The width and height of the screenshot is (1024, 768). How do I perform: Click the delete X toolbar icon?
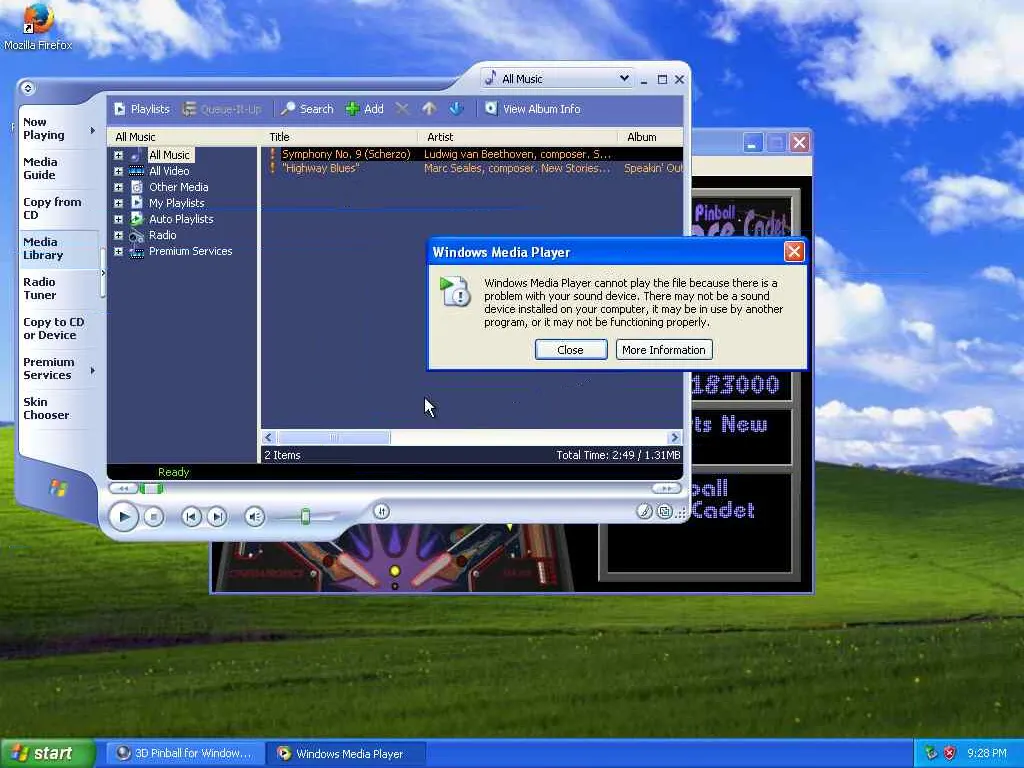pos(402,109)
